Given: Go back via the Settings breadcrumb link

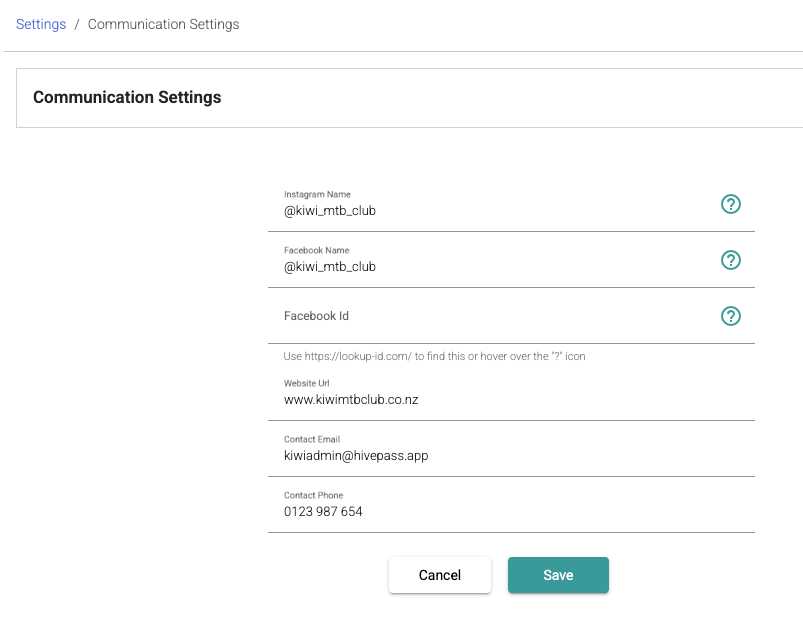Looking at the screenshot, I should coord(41,24).
